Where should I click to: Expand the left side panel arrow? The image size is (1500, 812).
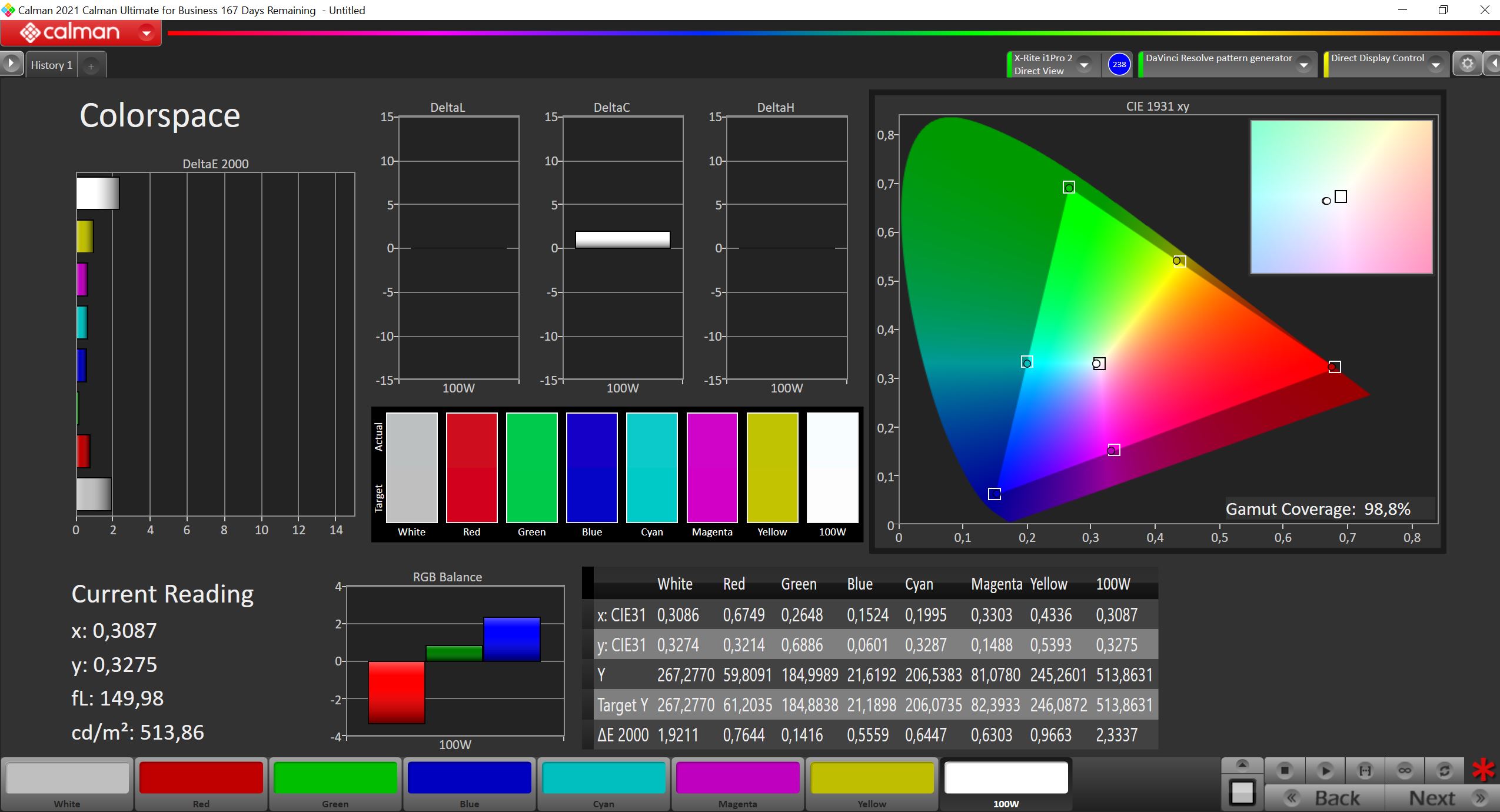(x=11, y=64)
